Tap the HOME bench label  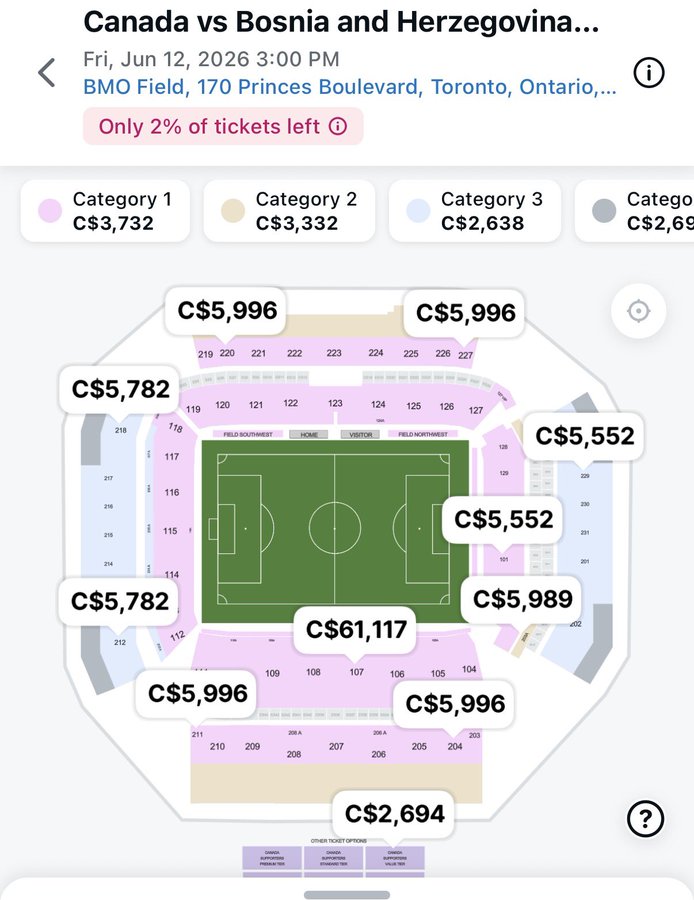click(309, 435)
